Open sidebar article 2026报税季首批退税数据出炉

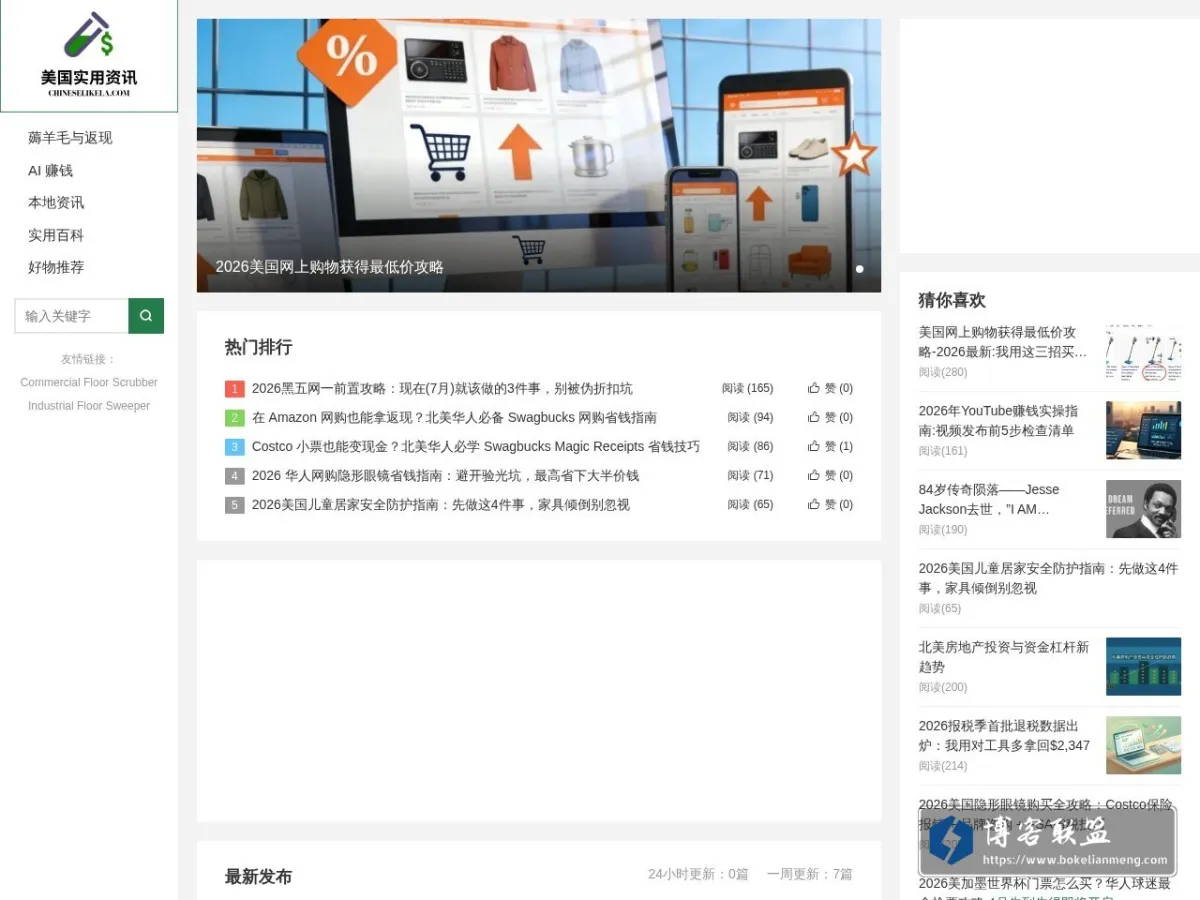pyautogui.click(x=1005, y=736)
